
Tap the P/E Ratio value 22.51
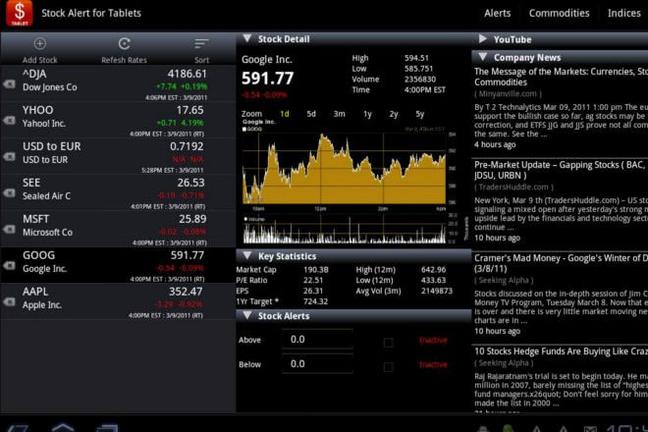tap(313, 280)
